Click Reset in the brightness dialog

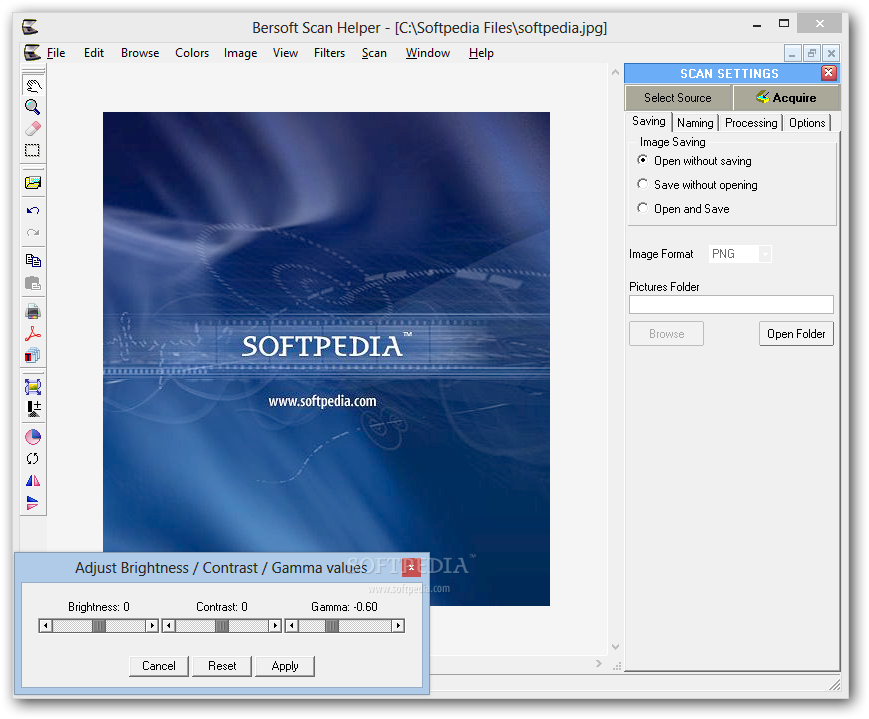222,666
